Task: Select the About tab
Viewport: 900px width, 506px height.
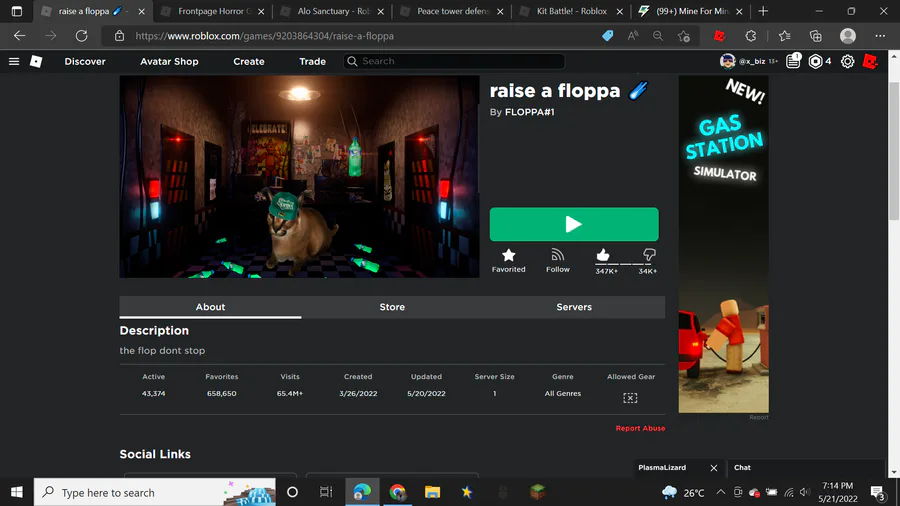Action: pyautogui.click(x=210, y=307)
